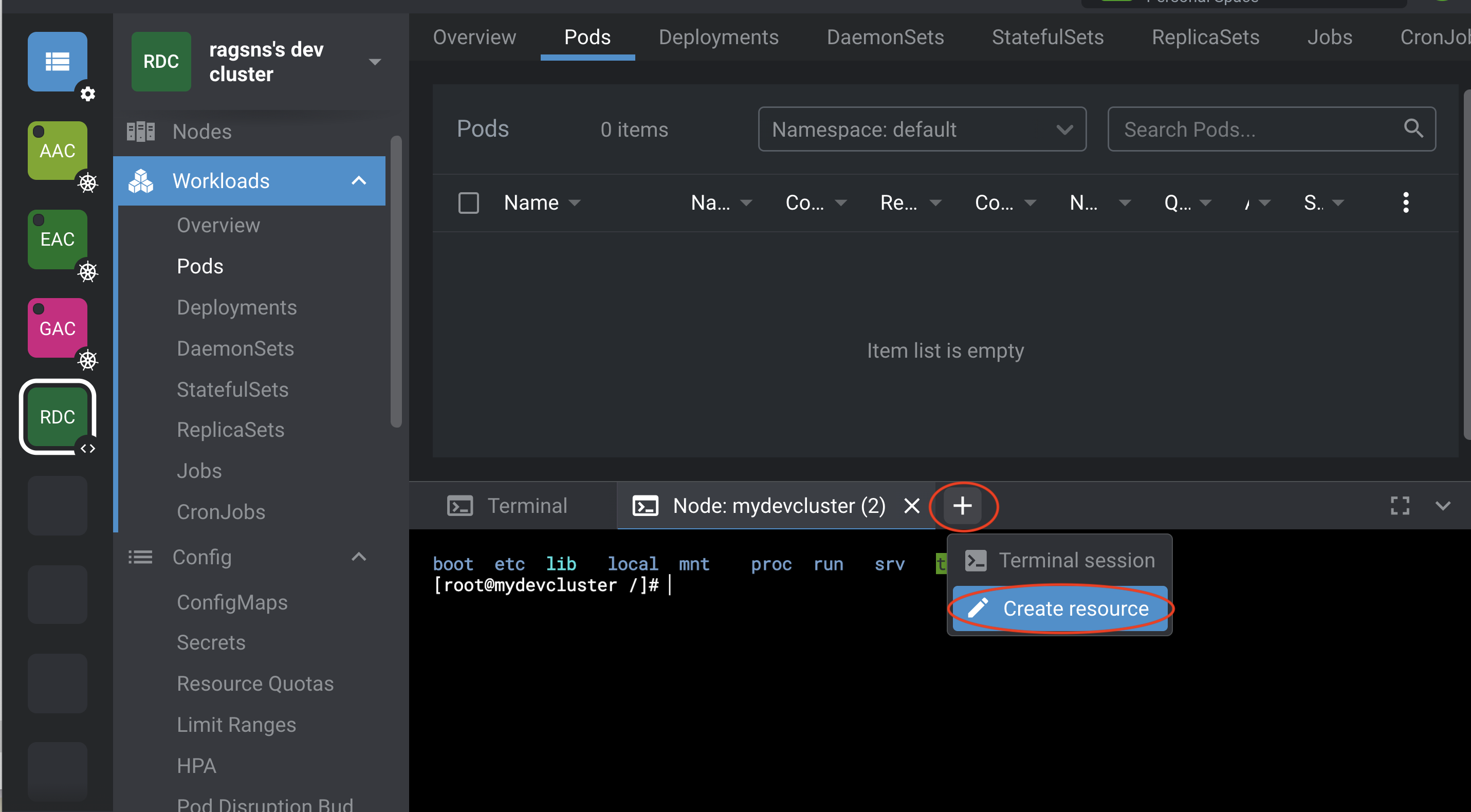1471x812 pixels.
Task: Select the EAC cluster icon
Action: point(57,239)
